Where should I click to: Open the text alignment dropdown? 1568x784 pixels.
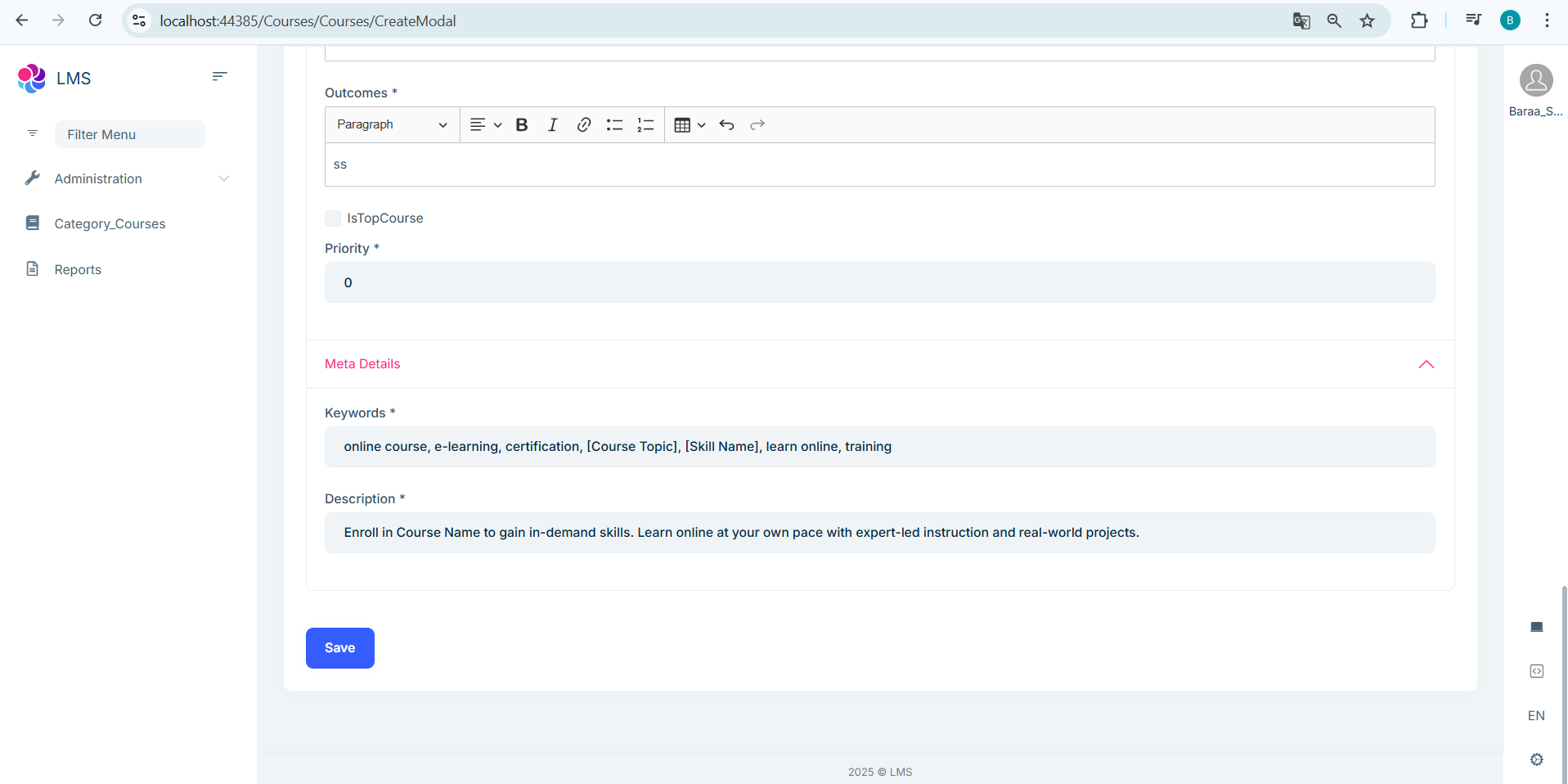tap(485, 125)
